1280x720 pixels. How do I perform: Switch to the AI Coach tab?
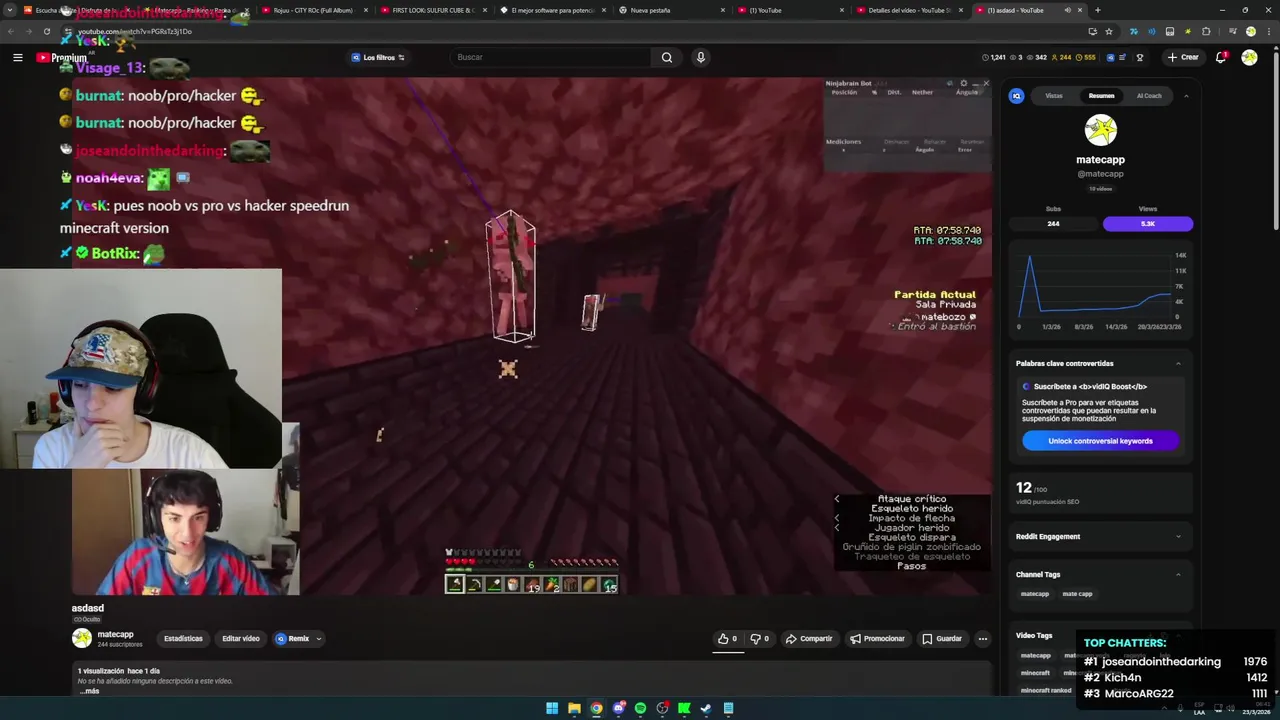click(1149, 96)
